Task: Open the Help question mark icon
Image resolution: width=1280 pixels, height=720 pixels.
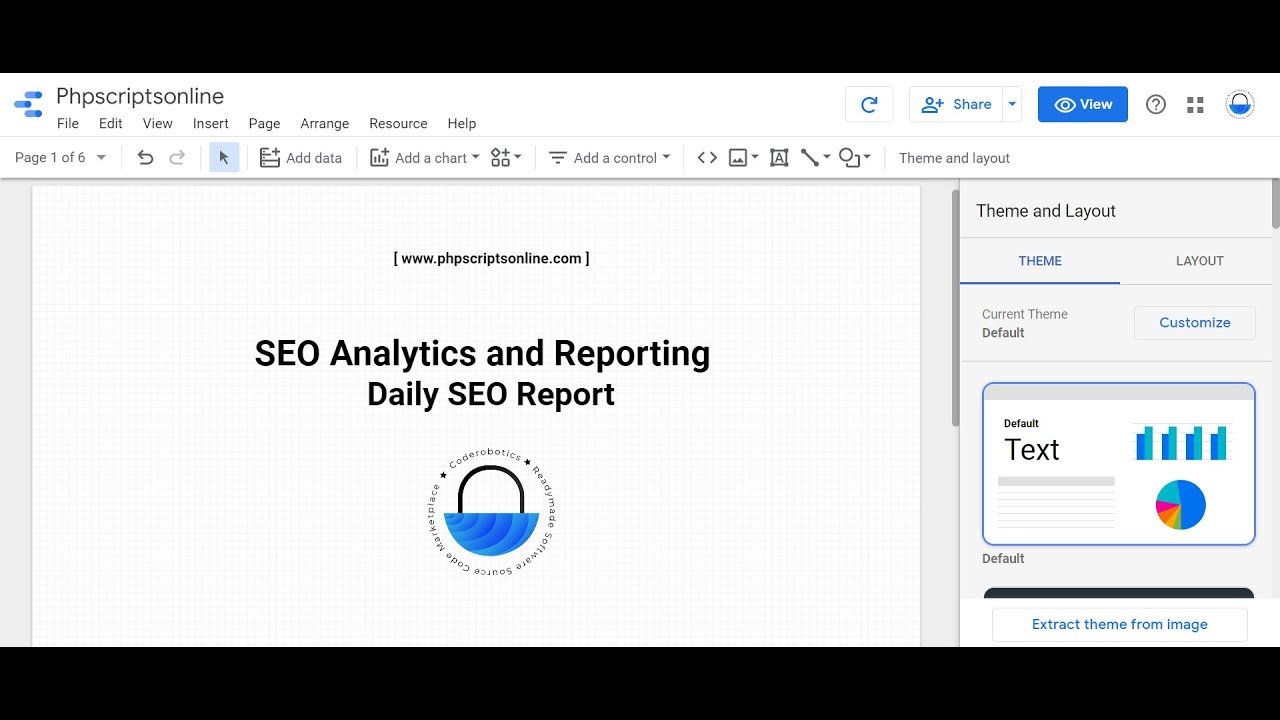Action: [1156, 104]
